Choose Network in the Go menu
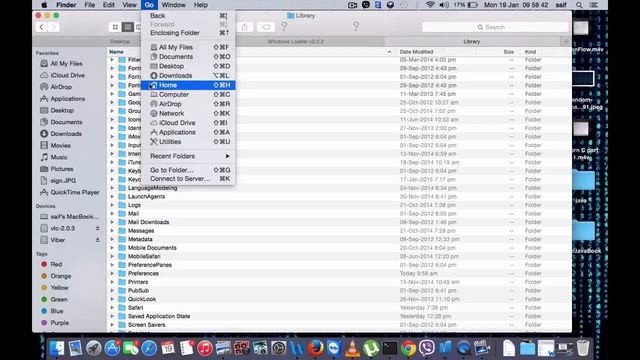640x360 pixels. click(188, 113)
